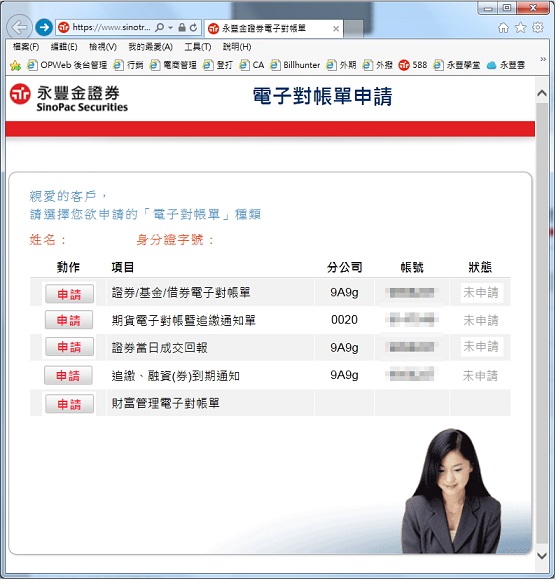The height and width of the screenshot is (580, 556).
Task: Maximize the browser window
Action: 507,8
